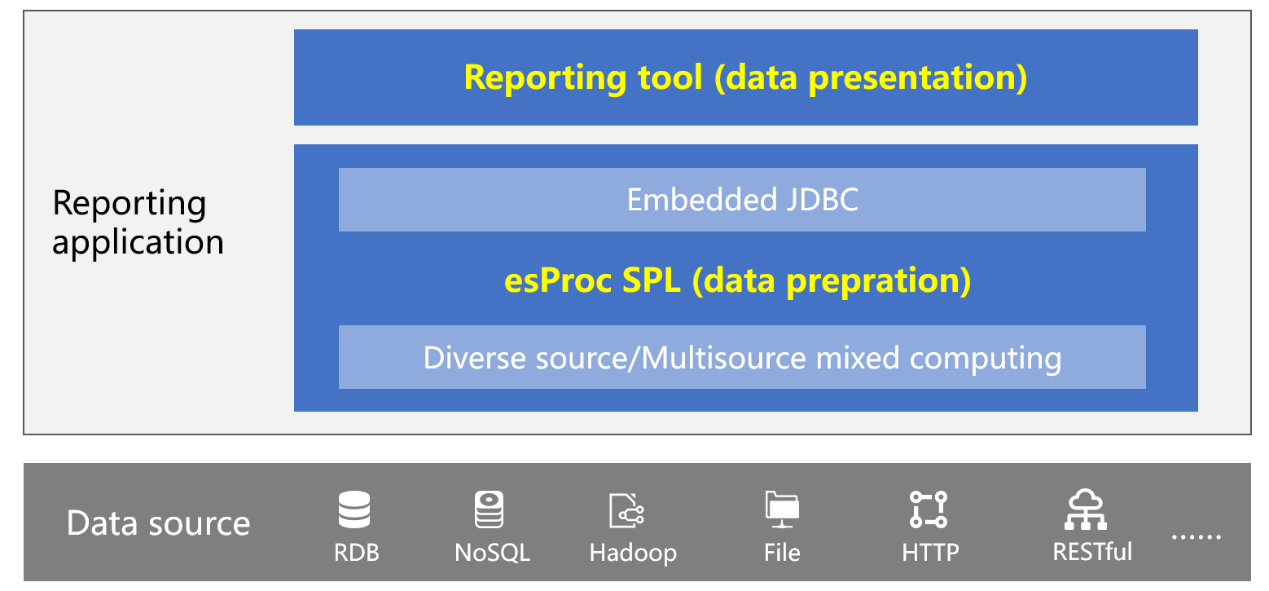This screenshot has height=591, width=1269.
Task: Click the 'Data source' label
Action: [158, 523]
